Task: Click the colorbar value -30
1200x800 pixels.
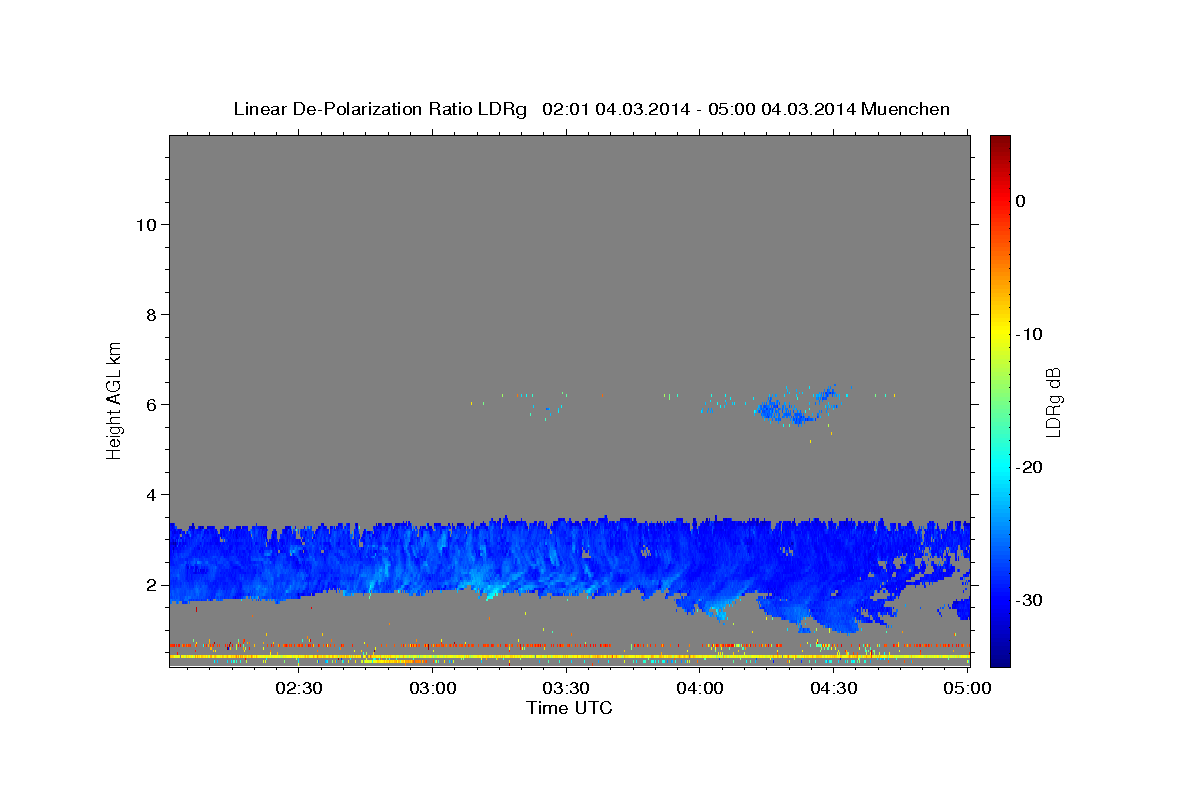Action: click(x=1028, y=600)
